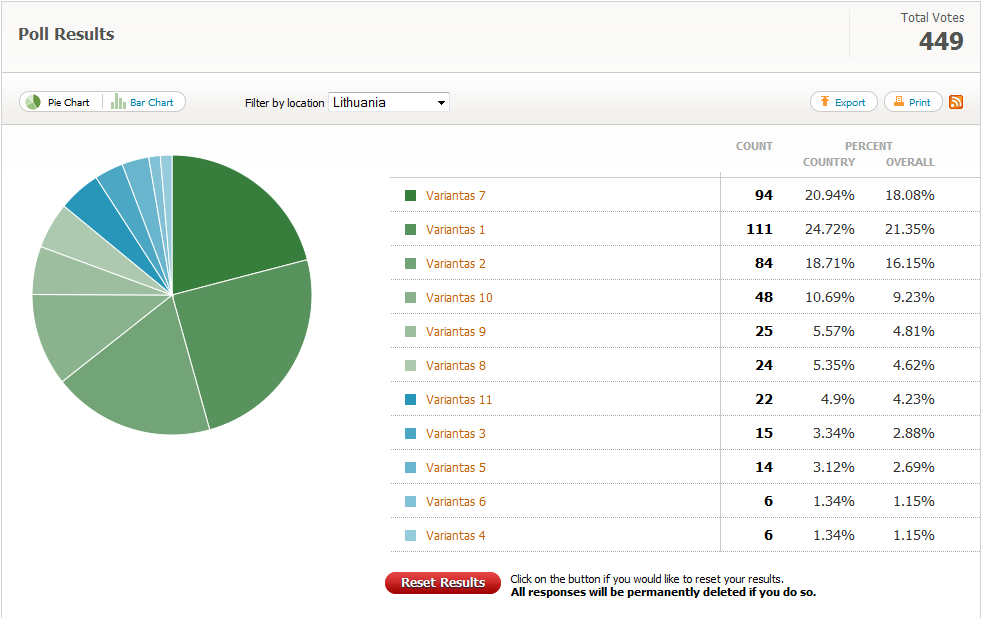This screenshot has height=618, width=982.
Task: Click the orange RSS feed icon
Action: (x=956, y=102)
